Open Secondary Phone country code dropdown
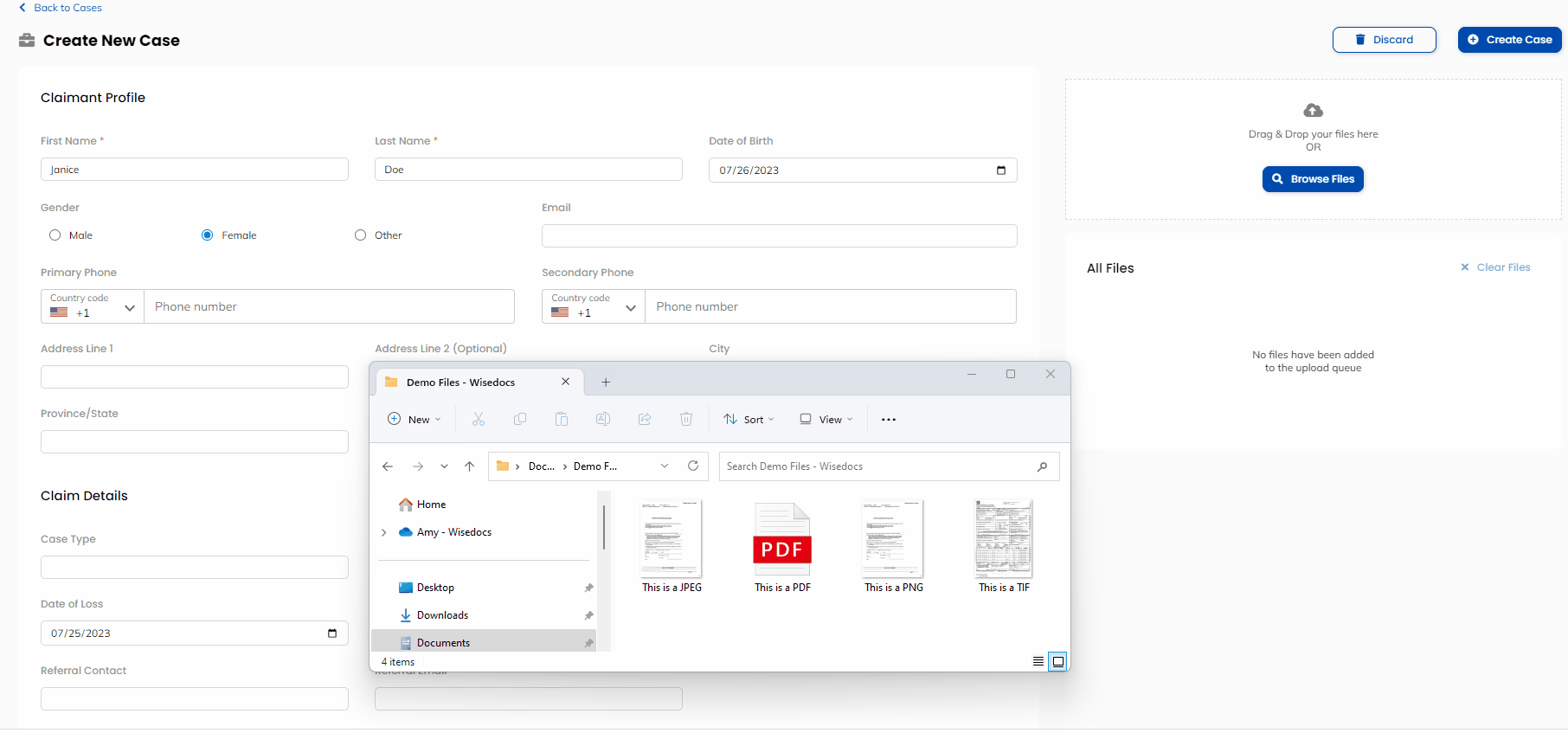 594,306
